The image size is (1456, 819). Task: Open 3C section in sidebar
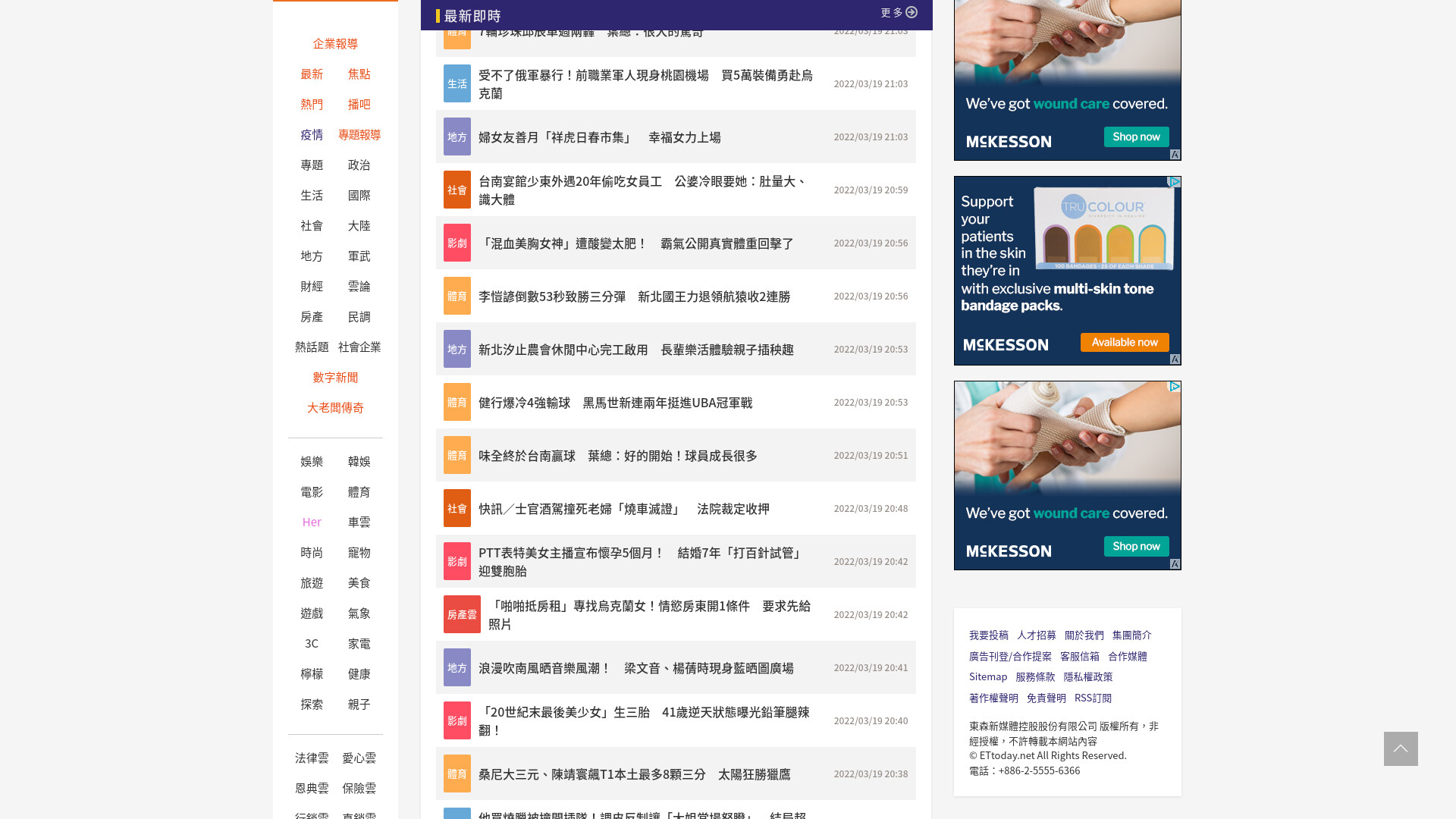[x=312, y=643]
